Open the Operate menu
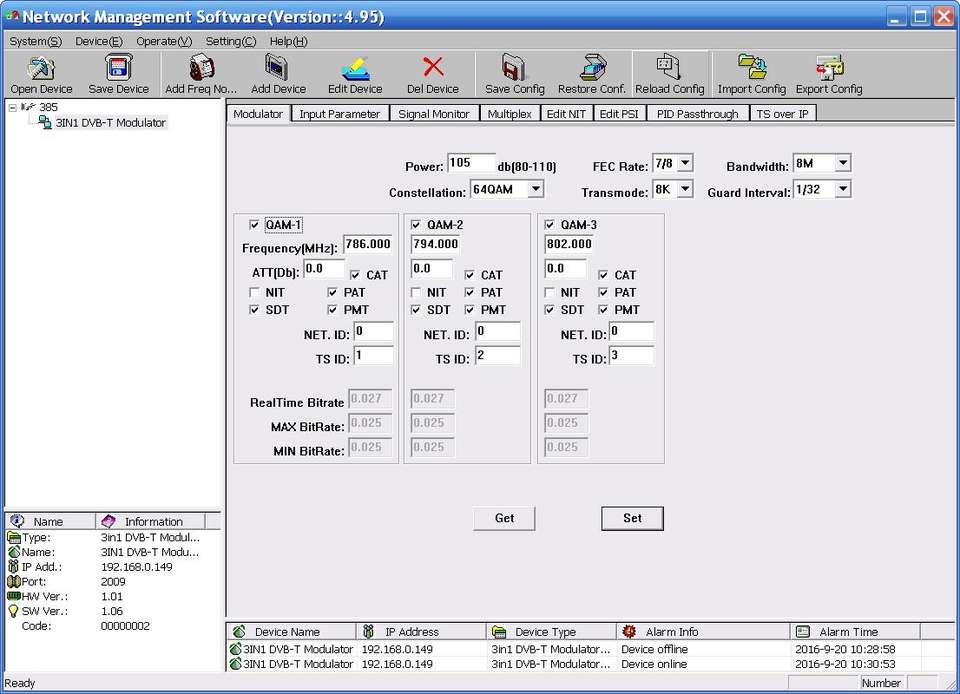This screenshot has height=694, width=960. [164, 41]
